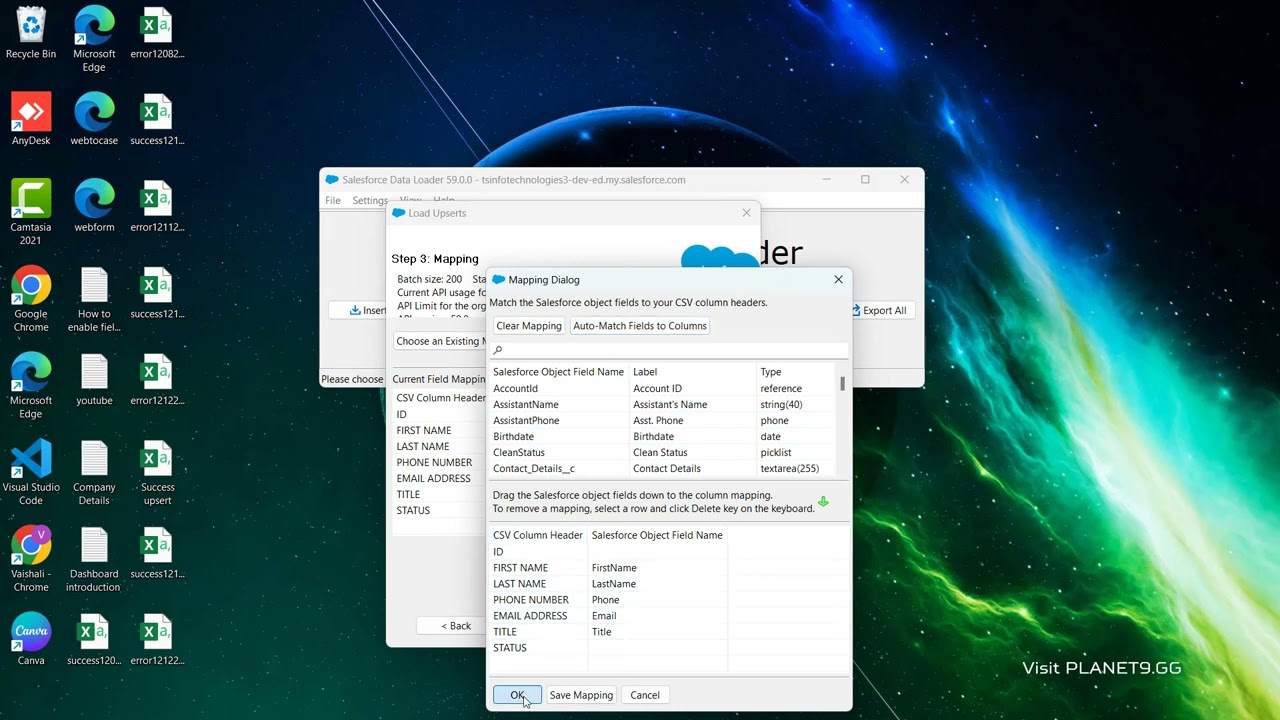Open the youtube text file icon
The width and height of the screenshot is (1280, 720).
94,380
